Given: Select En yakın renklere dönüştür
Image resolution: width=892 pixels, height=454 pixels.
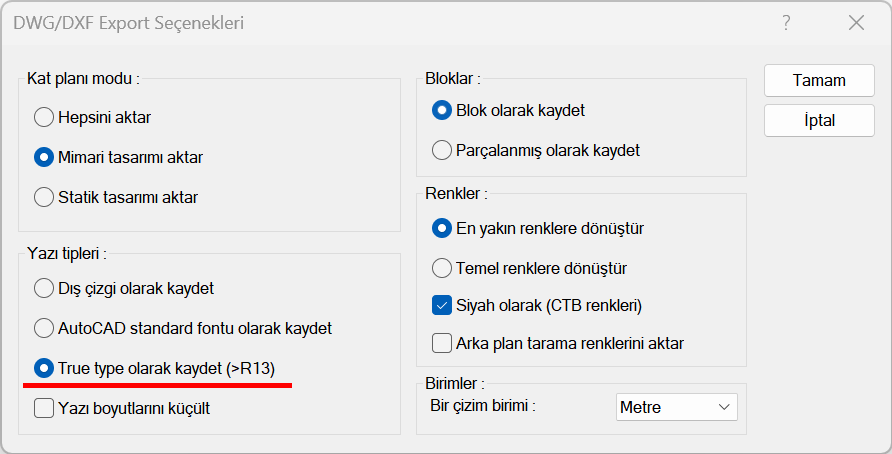Looking at the screenshot, I should pyautogui.click(x=442, y=228).
